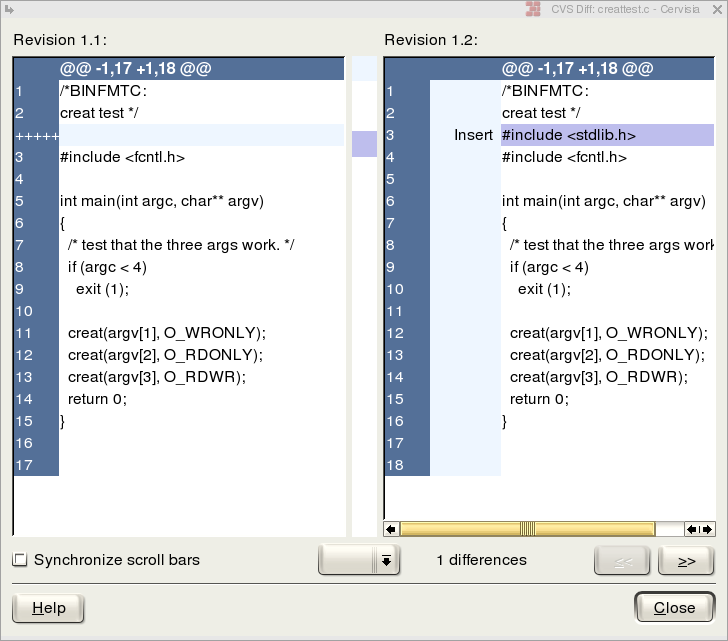Image resolution: width=728 pixels, height=641 pixels.
Task: Click line number 18 in Revision 1.2 gutter
Action: click(x=395, y=465)
